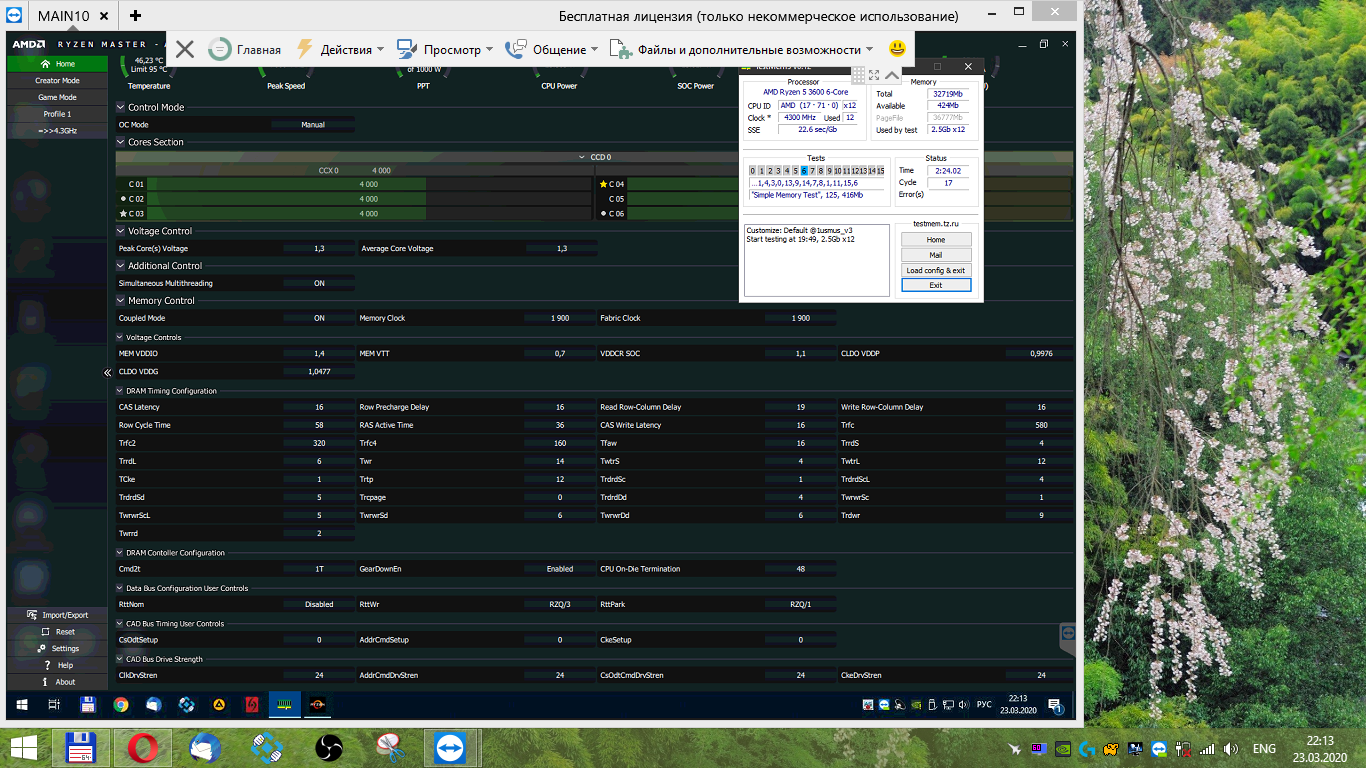
Task: Click the Peak Core(s) Voltage value 1,3
Action: (319, 248)
